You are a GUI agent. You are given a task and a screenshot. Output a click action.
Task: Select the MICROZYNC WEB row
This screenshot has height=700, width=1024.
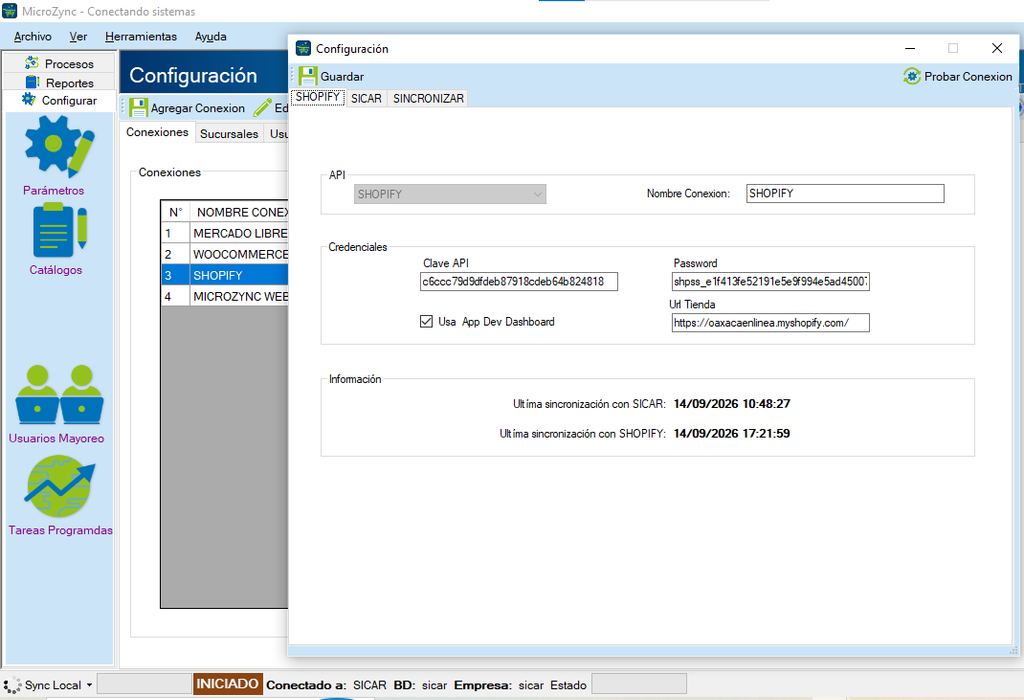225,296
